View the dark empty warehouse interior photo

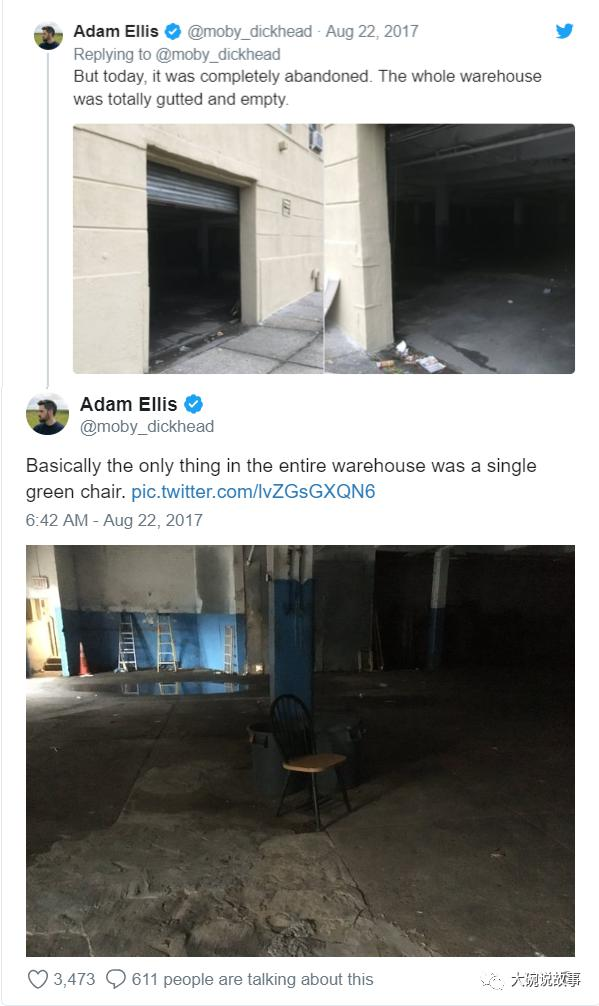click(450, 249)
